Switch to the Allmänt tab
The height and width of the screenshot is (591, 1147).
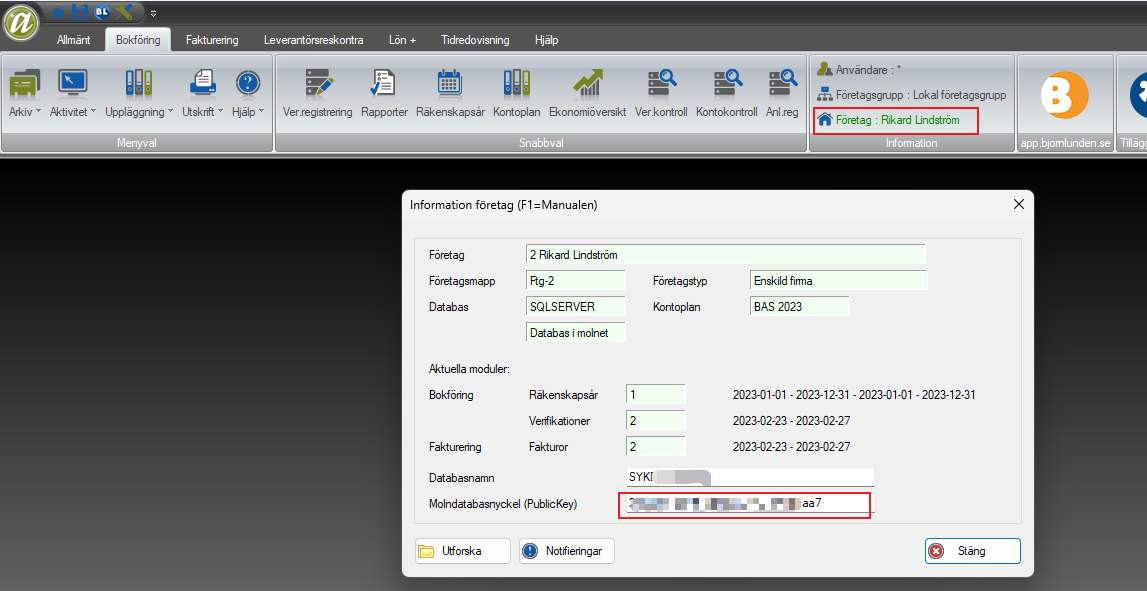click(x=74, y=40)
